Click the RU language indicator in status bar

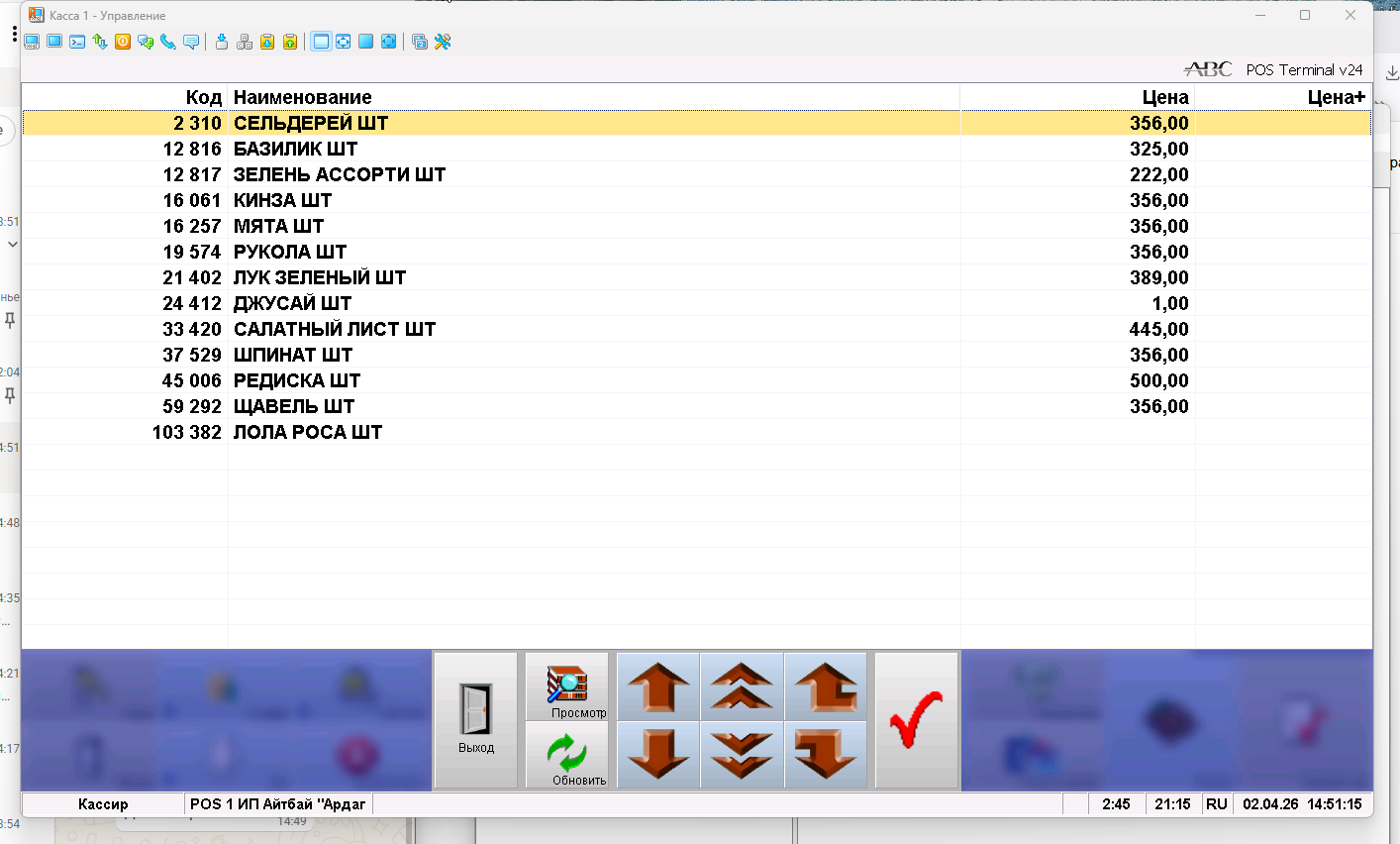click(x=1217, y=804)
